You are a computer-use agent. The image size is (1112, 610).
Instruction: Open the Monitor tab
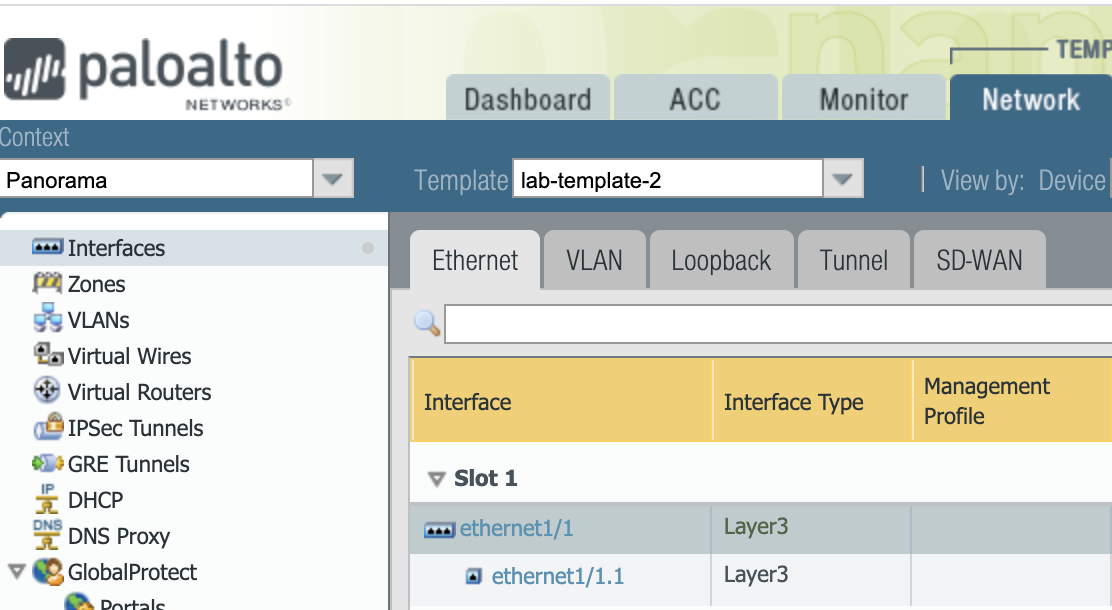click(x=863, y=99)
